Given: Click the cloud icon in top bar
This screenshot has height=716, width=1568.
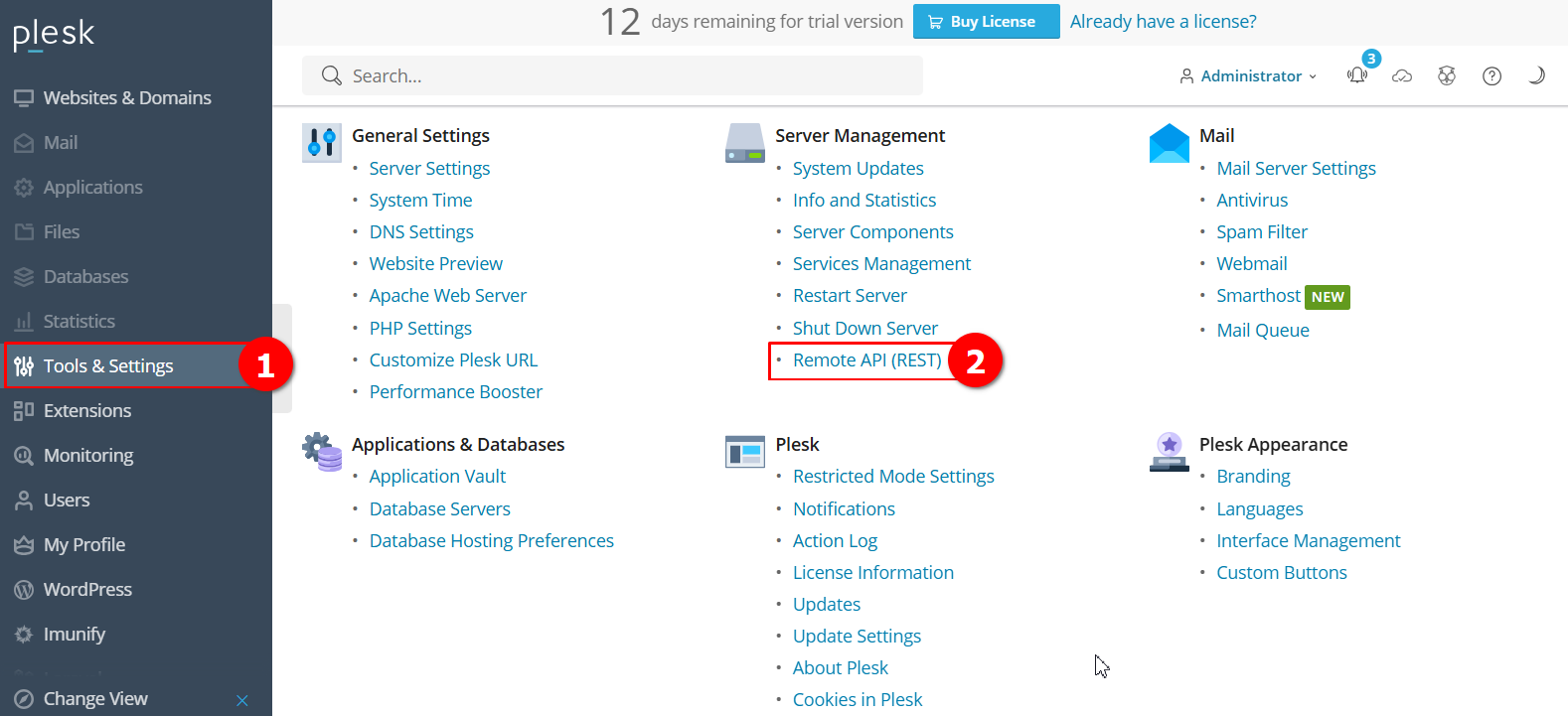Looking at the screenshot, I should [1402, 75].
